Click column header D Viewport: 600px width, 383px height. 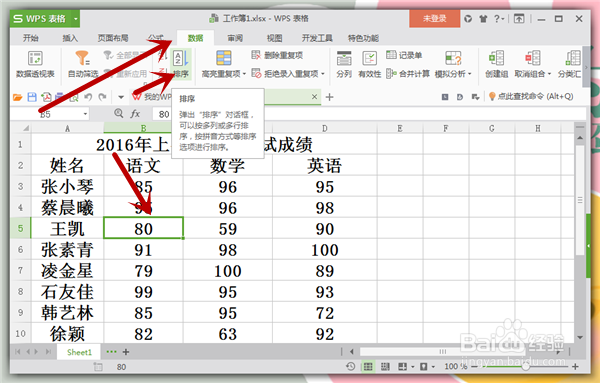pos(324,128)
